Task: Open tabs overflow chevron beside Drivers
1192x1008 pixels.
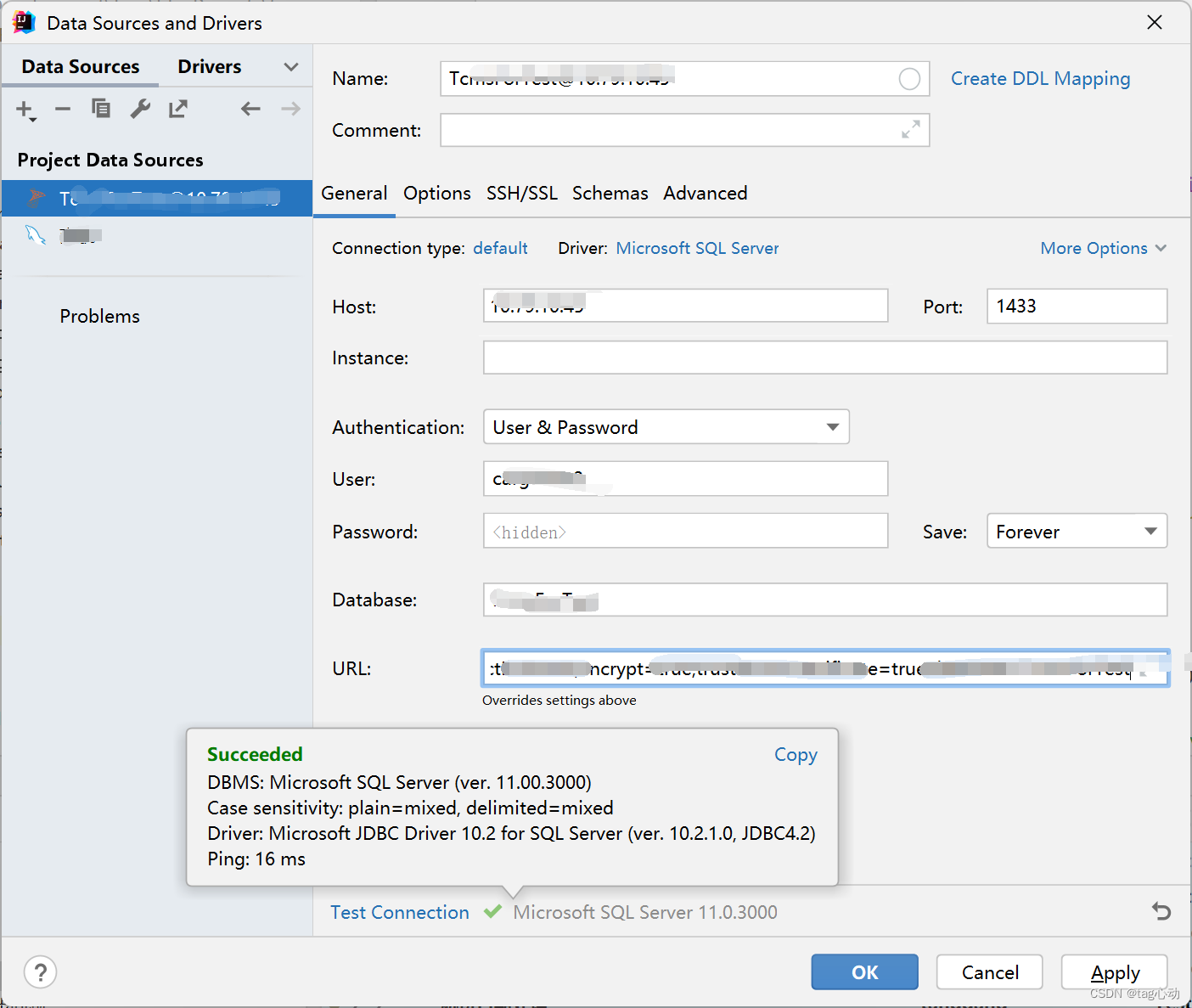Action: pyautogui.click(x=291, y=67)
